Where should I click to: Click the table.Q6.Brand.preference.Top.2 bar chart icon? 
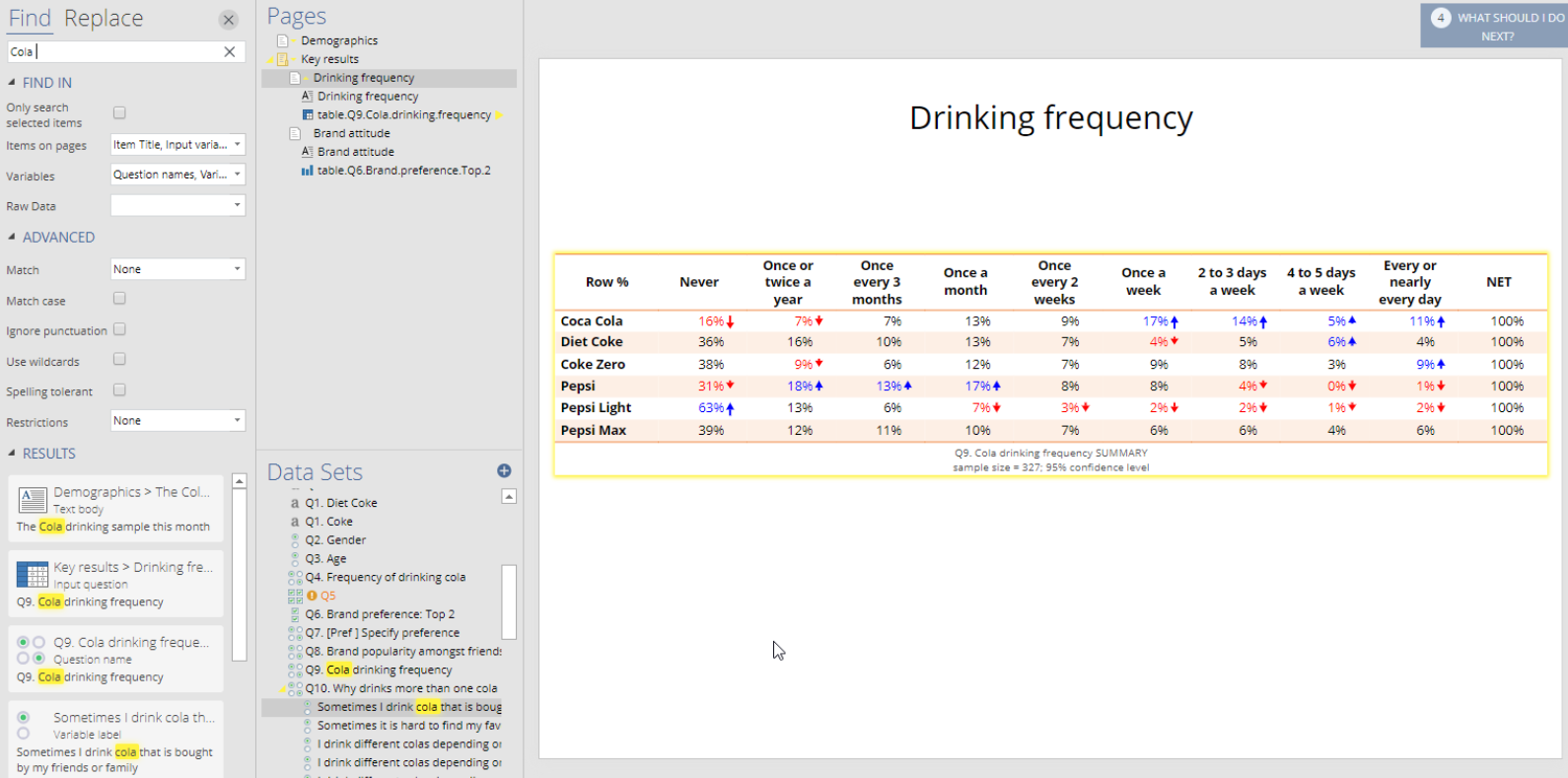click(x=308, y=171)
